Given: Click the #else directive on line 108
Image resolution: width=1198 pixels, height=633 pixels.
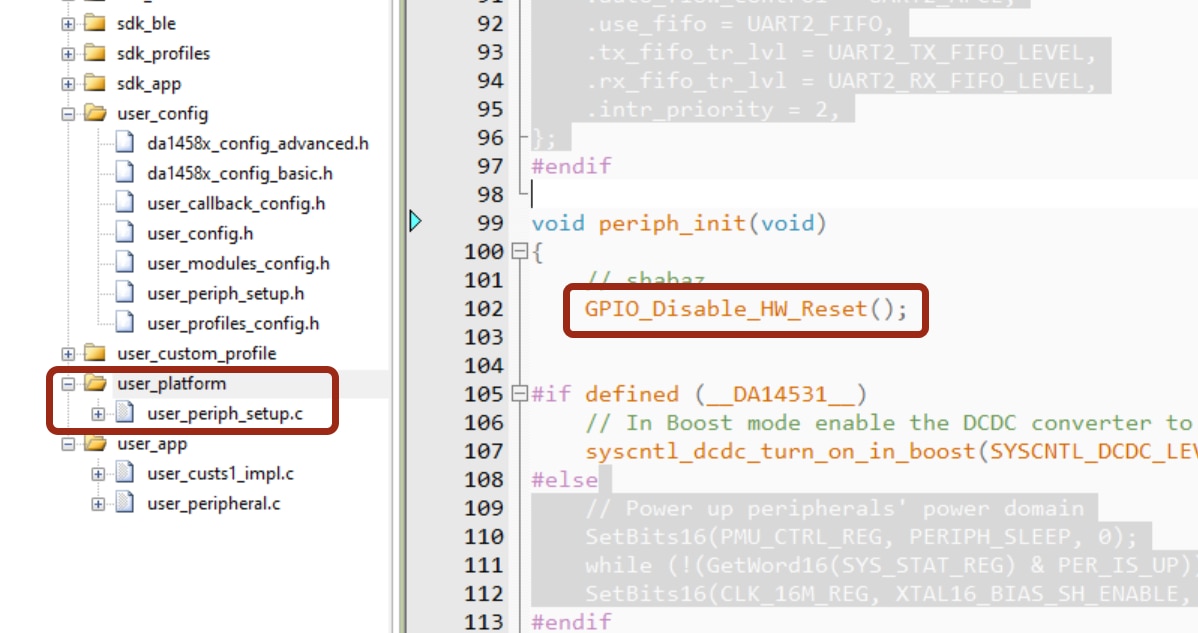Looking at the screenshot, I should 565,480.
